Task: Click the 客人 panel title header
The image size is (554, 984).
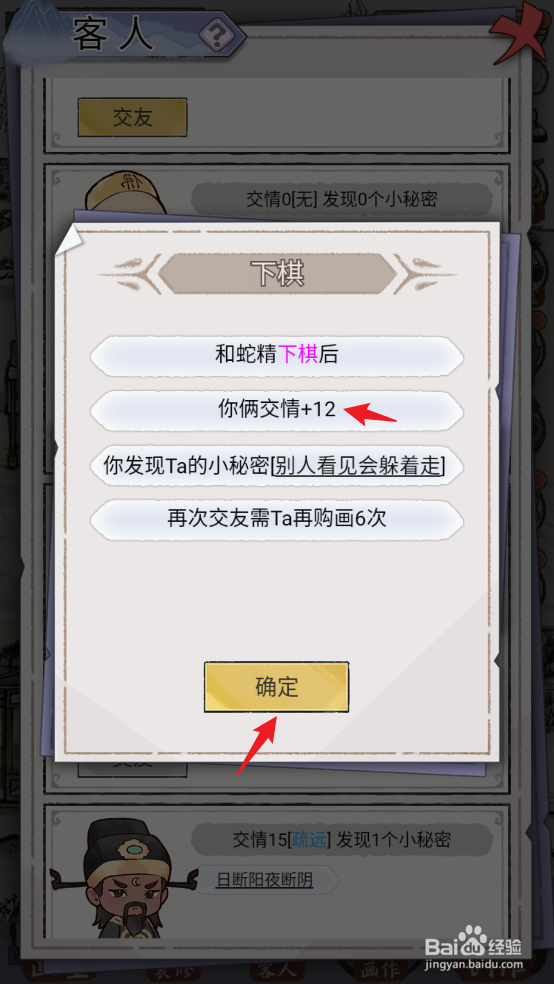Action: pyautogui.click(x=113, y=35)
